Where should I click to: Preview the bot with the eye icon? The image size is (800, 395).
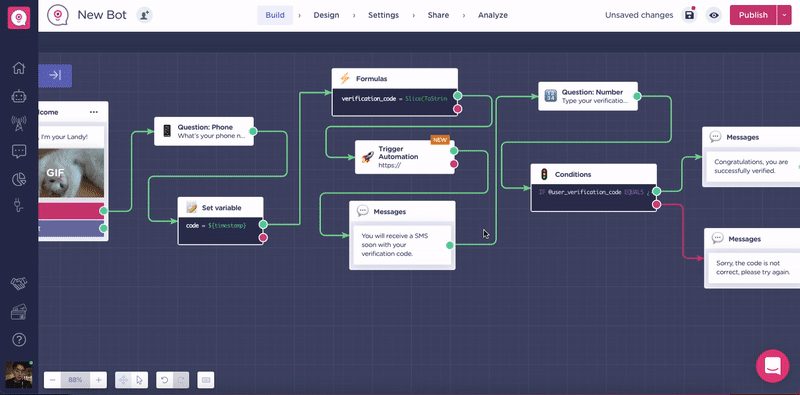click(x=714, y=15)
